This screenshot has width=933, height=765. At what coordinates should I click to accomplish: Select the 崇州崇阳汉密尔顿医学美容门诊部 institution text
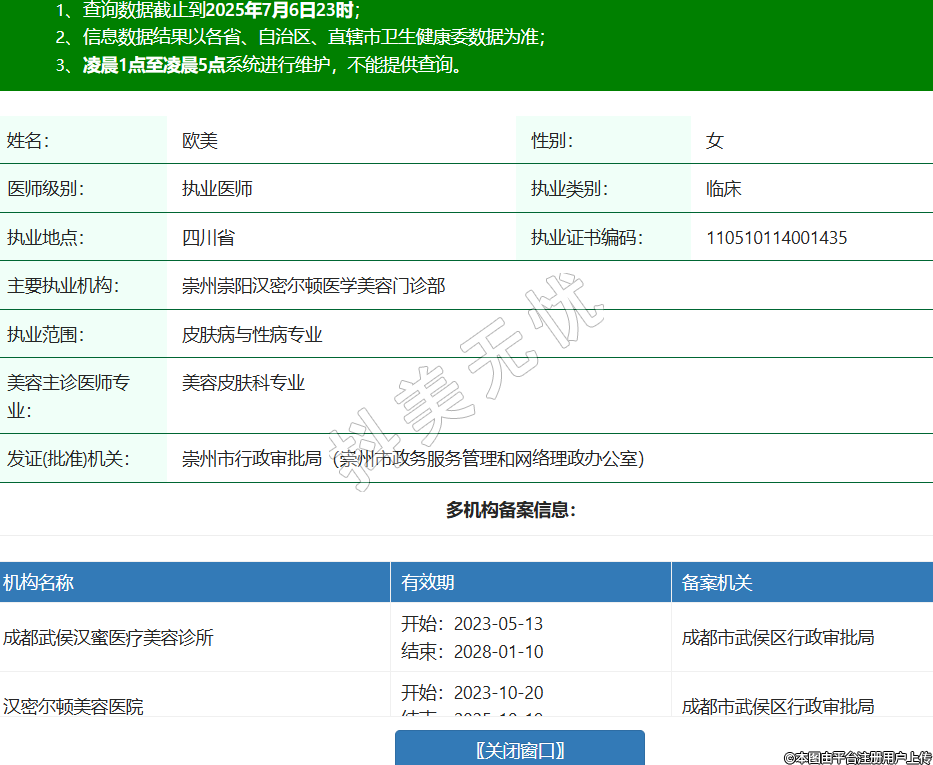coord(313,286)
